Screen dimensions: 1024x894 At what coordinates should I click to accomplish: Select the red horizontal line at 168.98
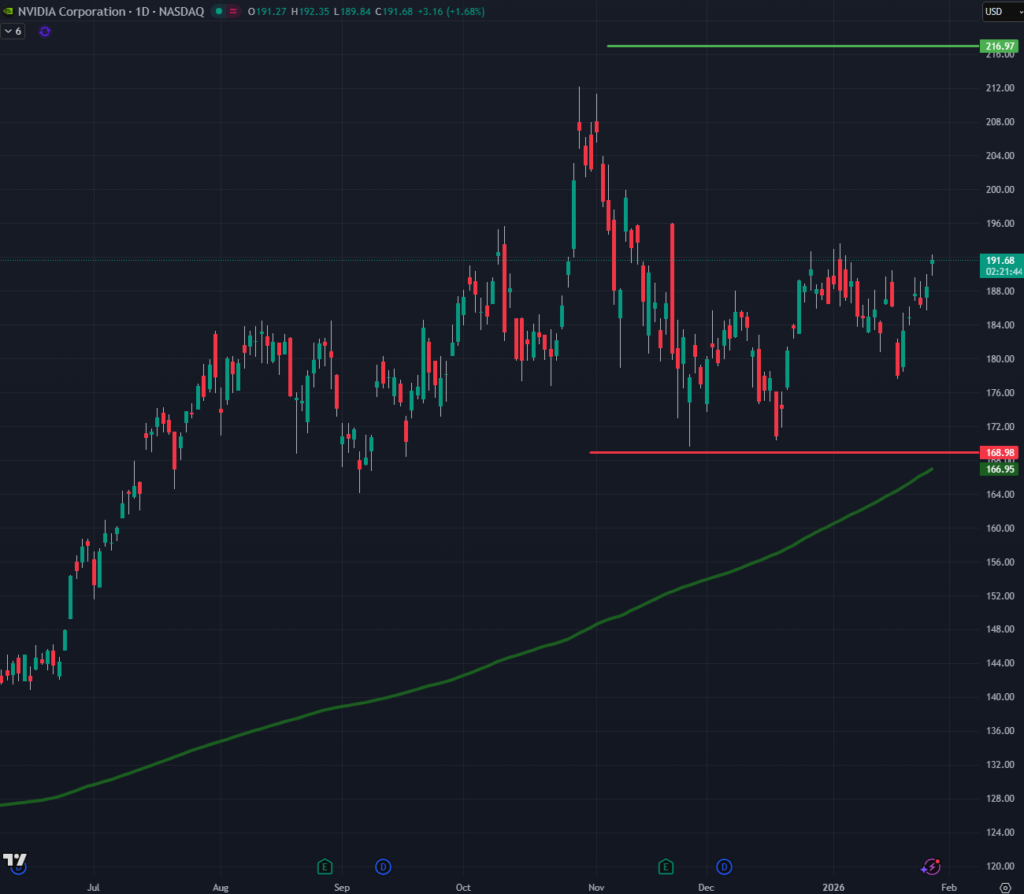(x=780, y=452)
